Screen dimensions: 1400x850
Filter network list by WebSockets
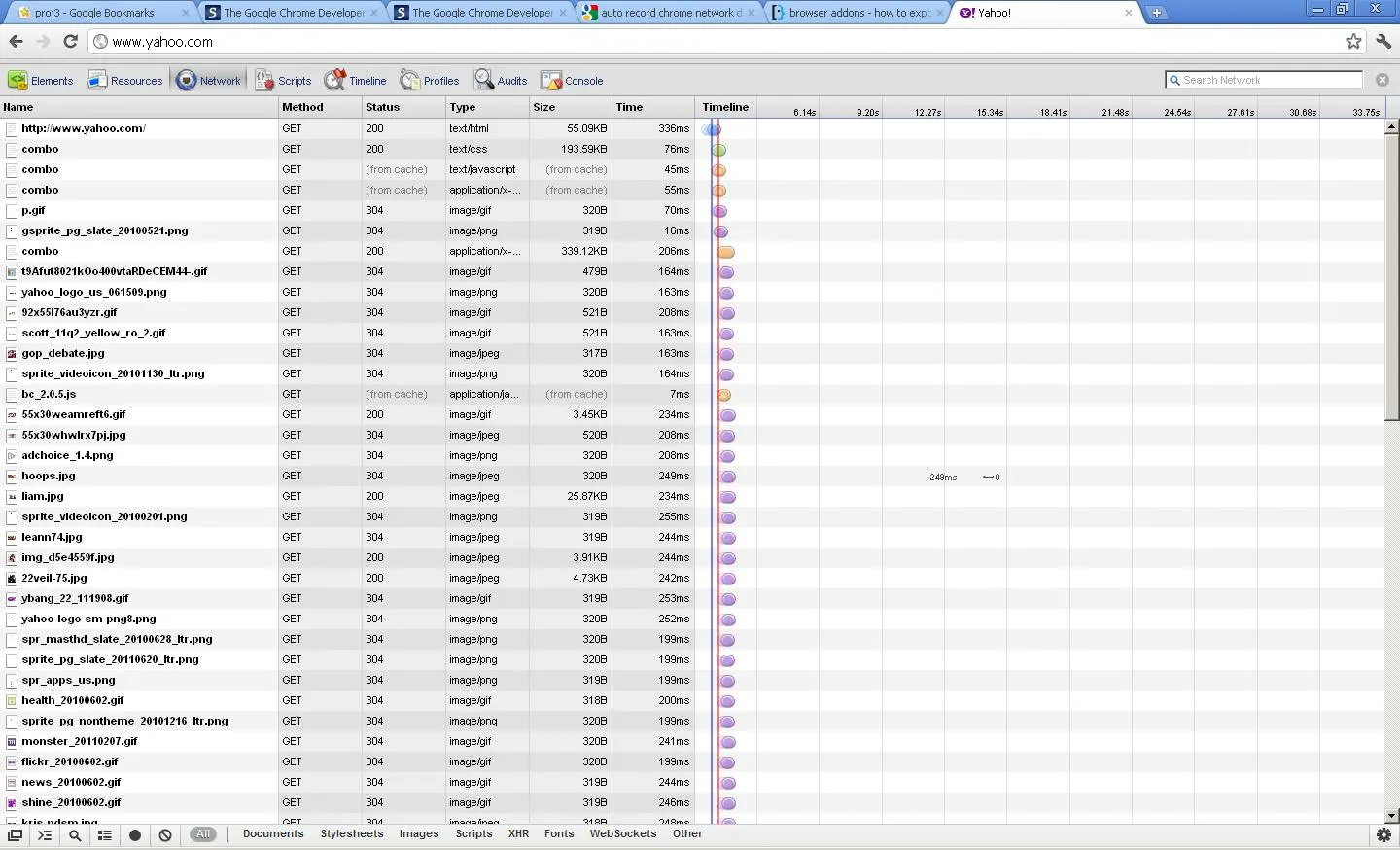623,834
